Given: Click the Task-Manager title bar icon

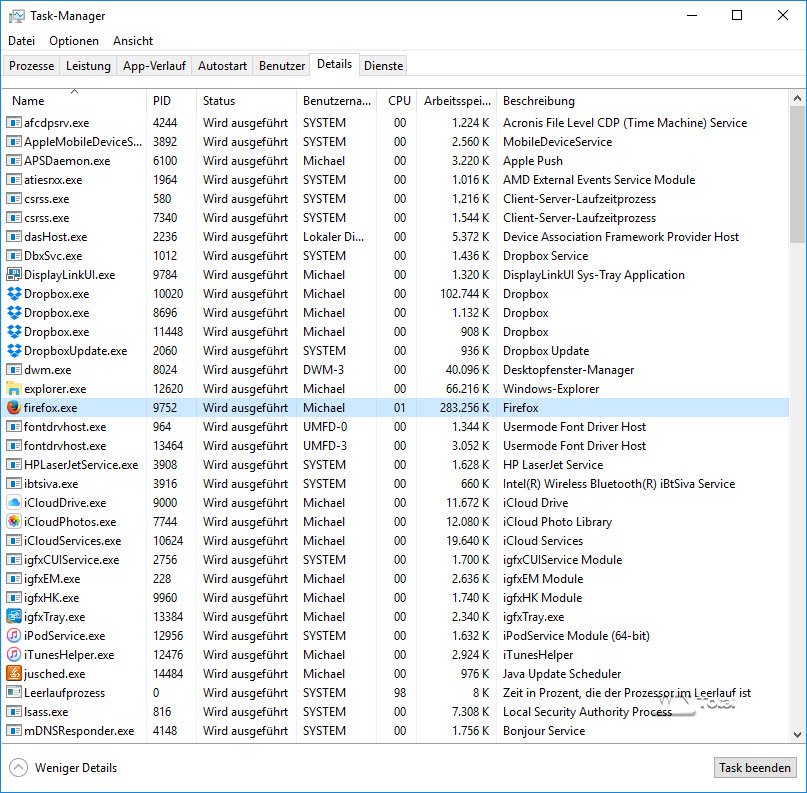Looking at the screenshot, I should coord(16,16).
